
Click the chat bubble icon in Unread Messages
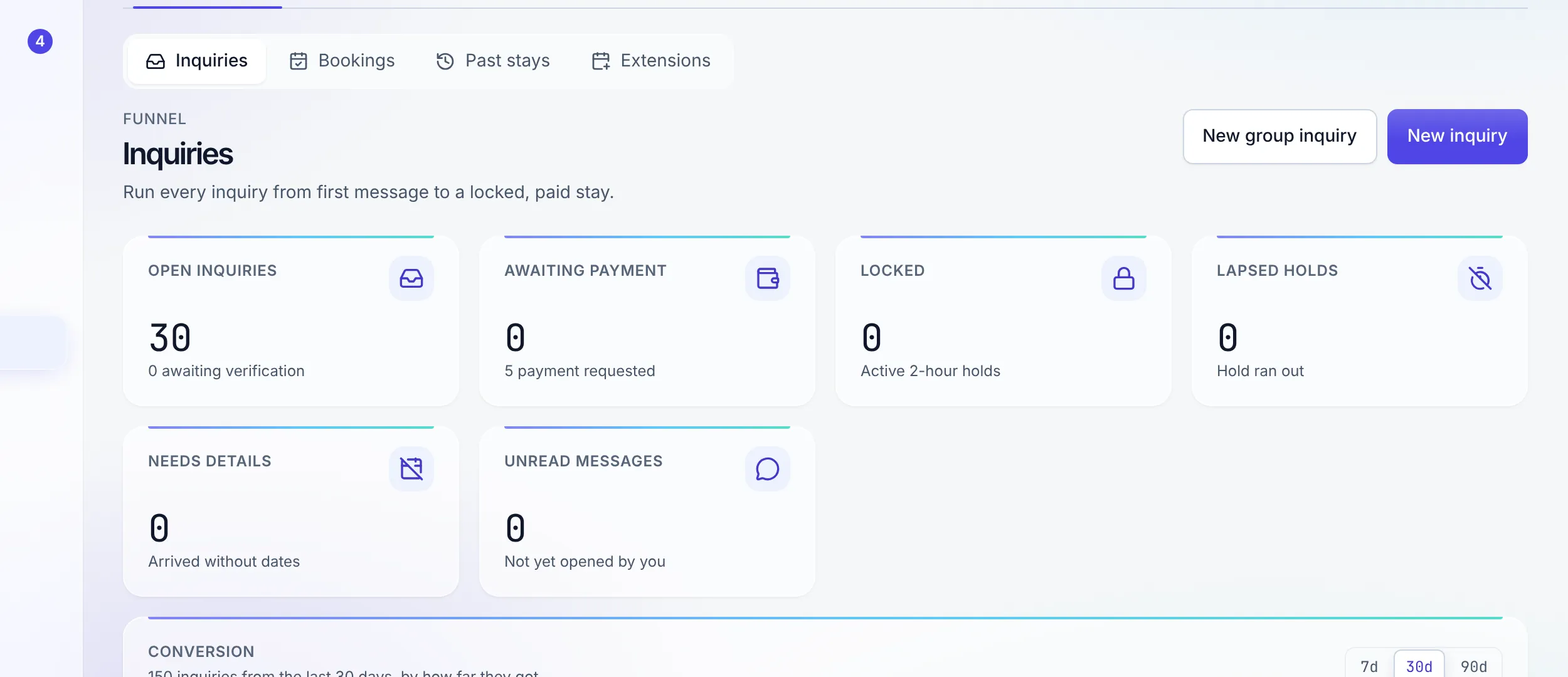coord(768,469)
